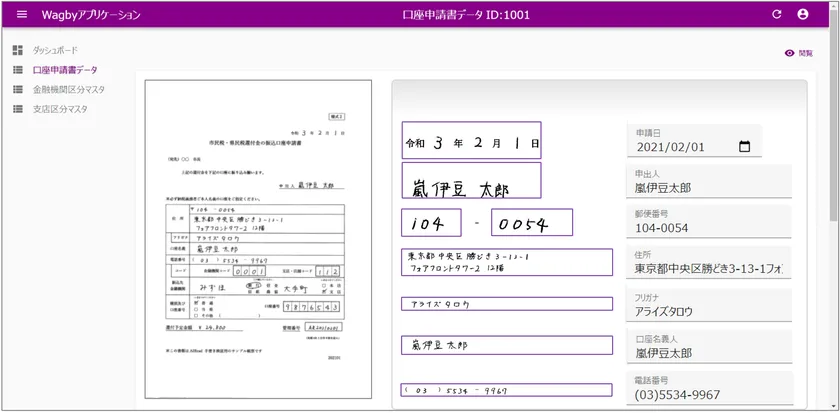Click the scanned application form thumbnail

(x=258, y=238)
